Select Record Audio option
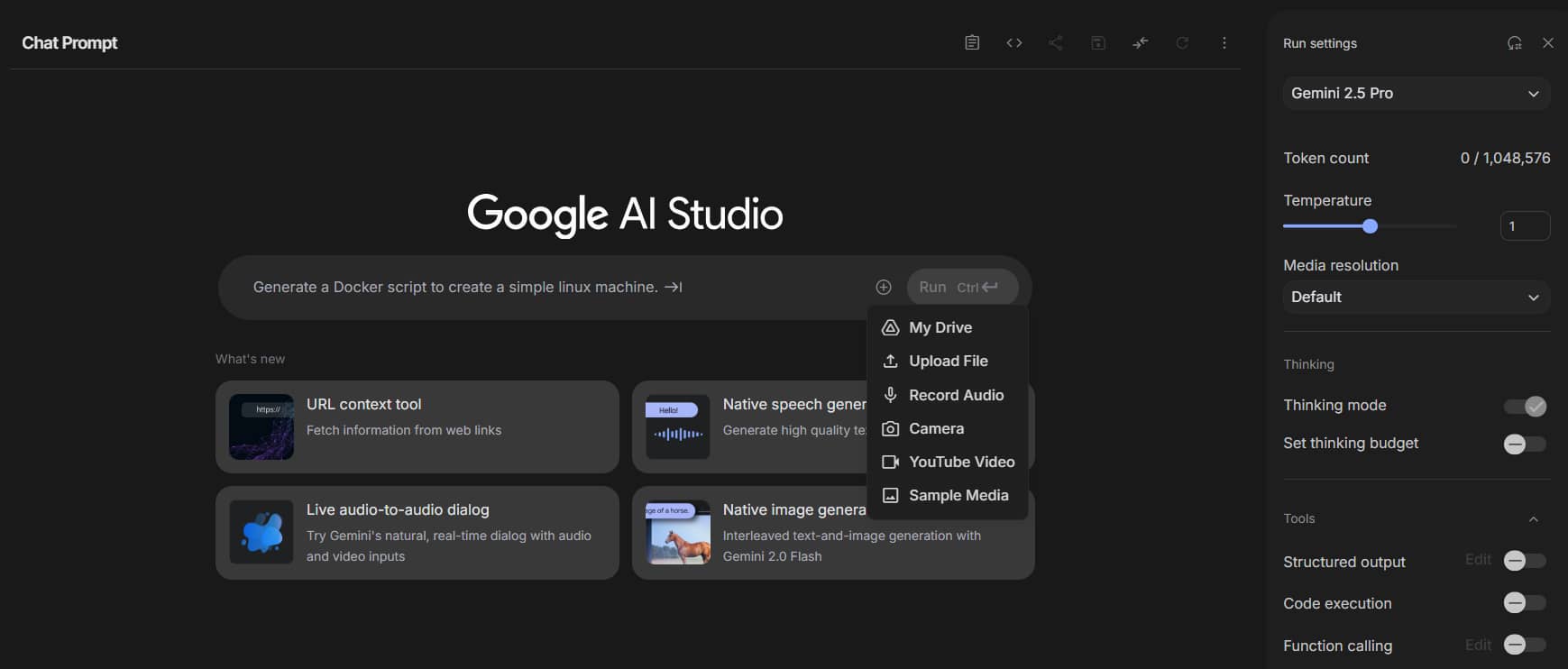This screenshot has width=1568, height=669. [x=949, y=395]
